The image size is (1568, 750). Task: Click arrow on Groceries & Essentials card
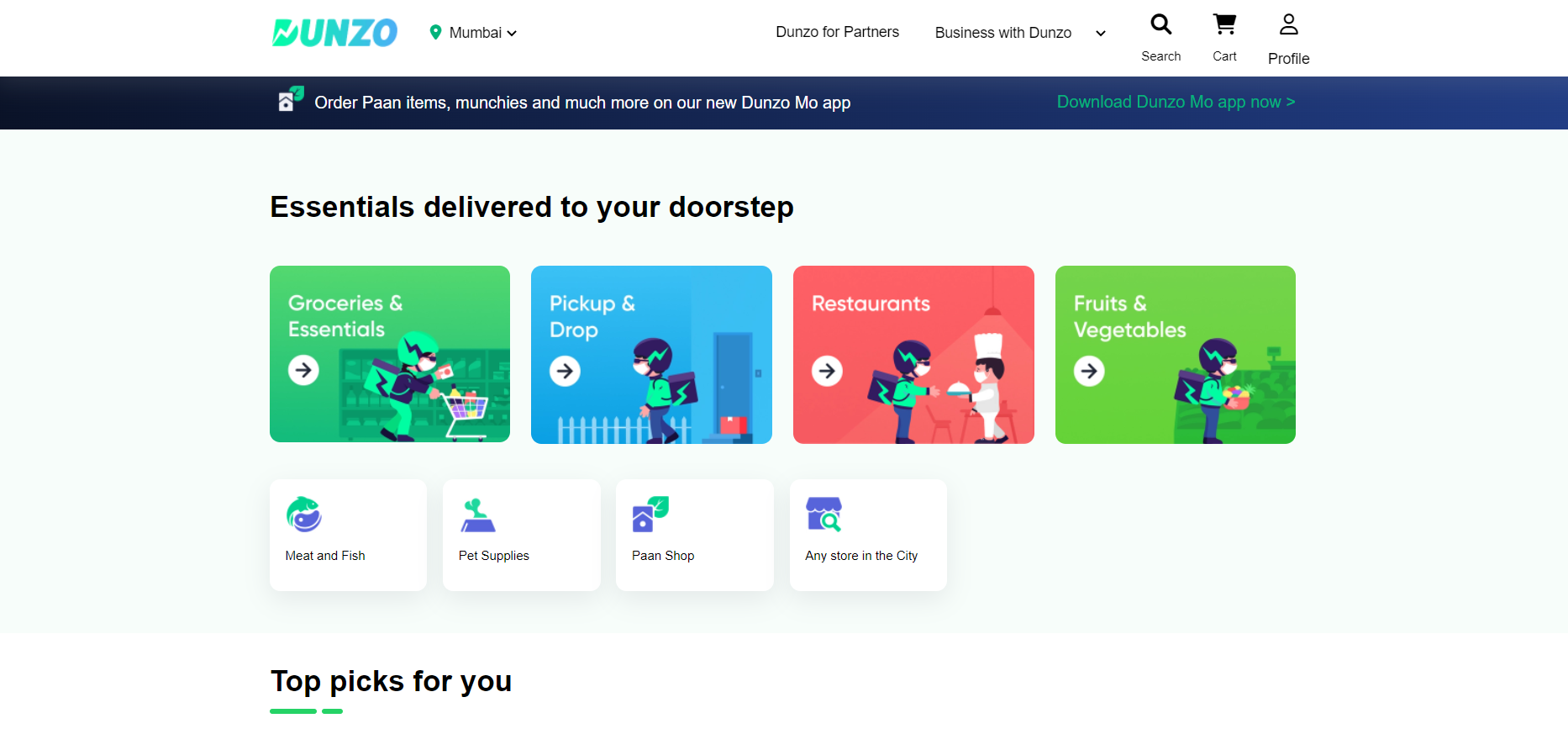303,369
